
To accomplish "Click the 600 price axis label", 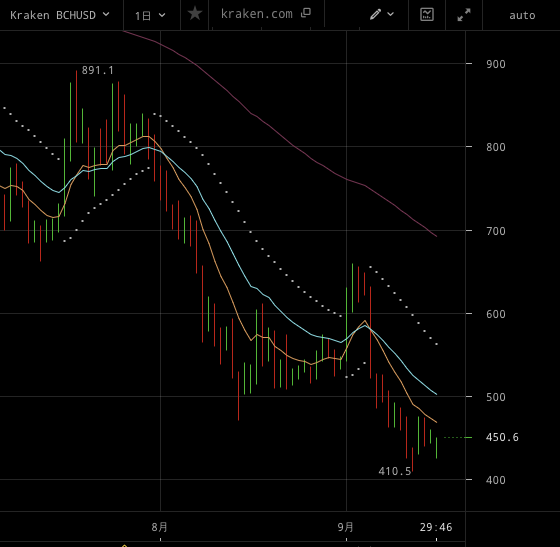I will click(496, 314).
